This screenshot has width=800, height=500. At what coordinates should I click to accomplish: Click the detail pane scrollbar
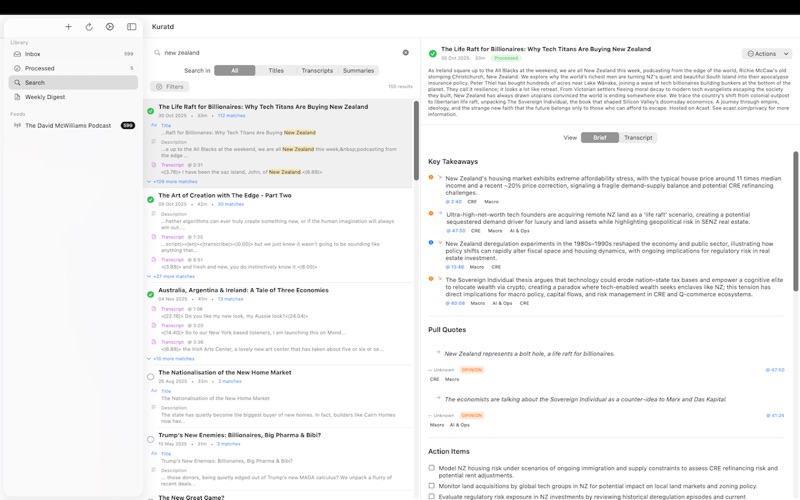[x=795, y=221]
